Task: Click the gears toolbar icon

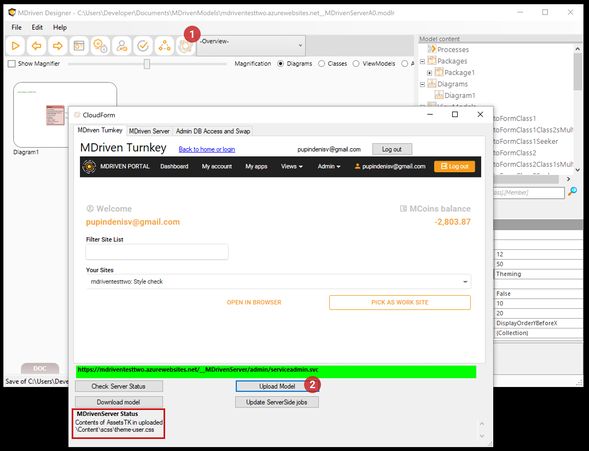Action: (x=100, y=46)
